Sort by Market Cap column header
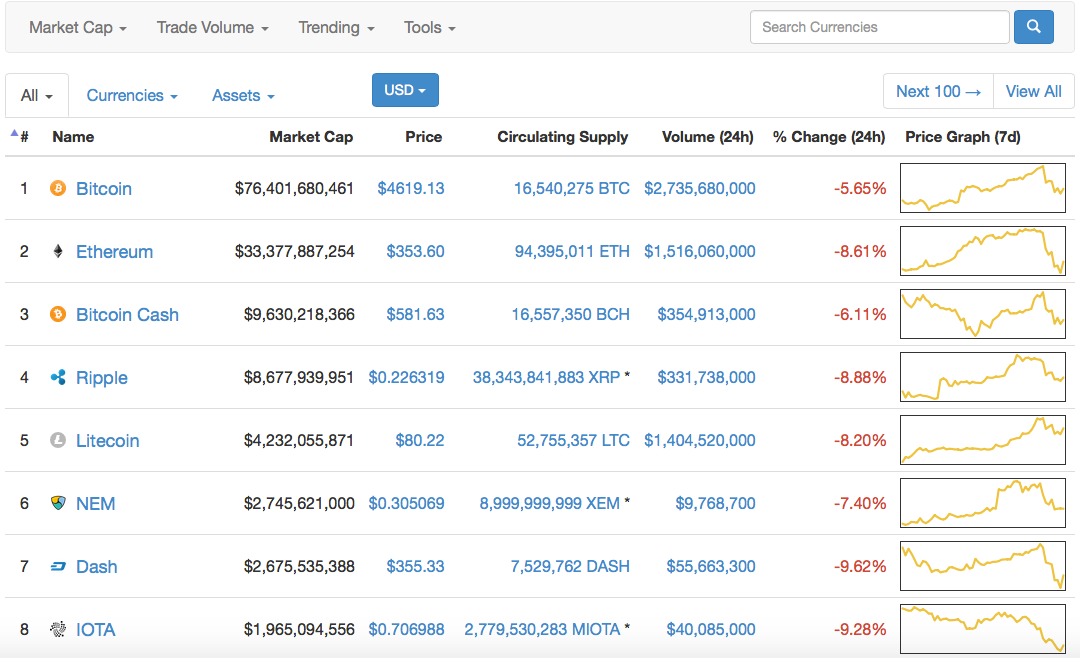 311,136
